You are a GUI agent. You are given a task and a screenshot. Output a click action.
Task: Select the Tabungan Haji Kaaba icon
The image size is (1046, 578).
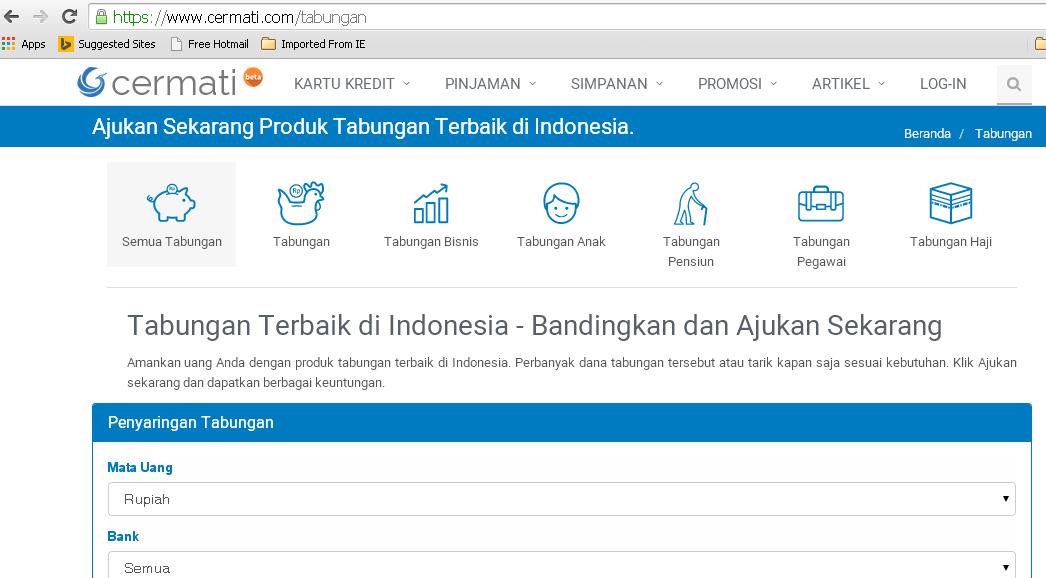(950, 203)
